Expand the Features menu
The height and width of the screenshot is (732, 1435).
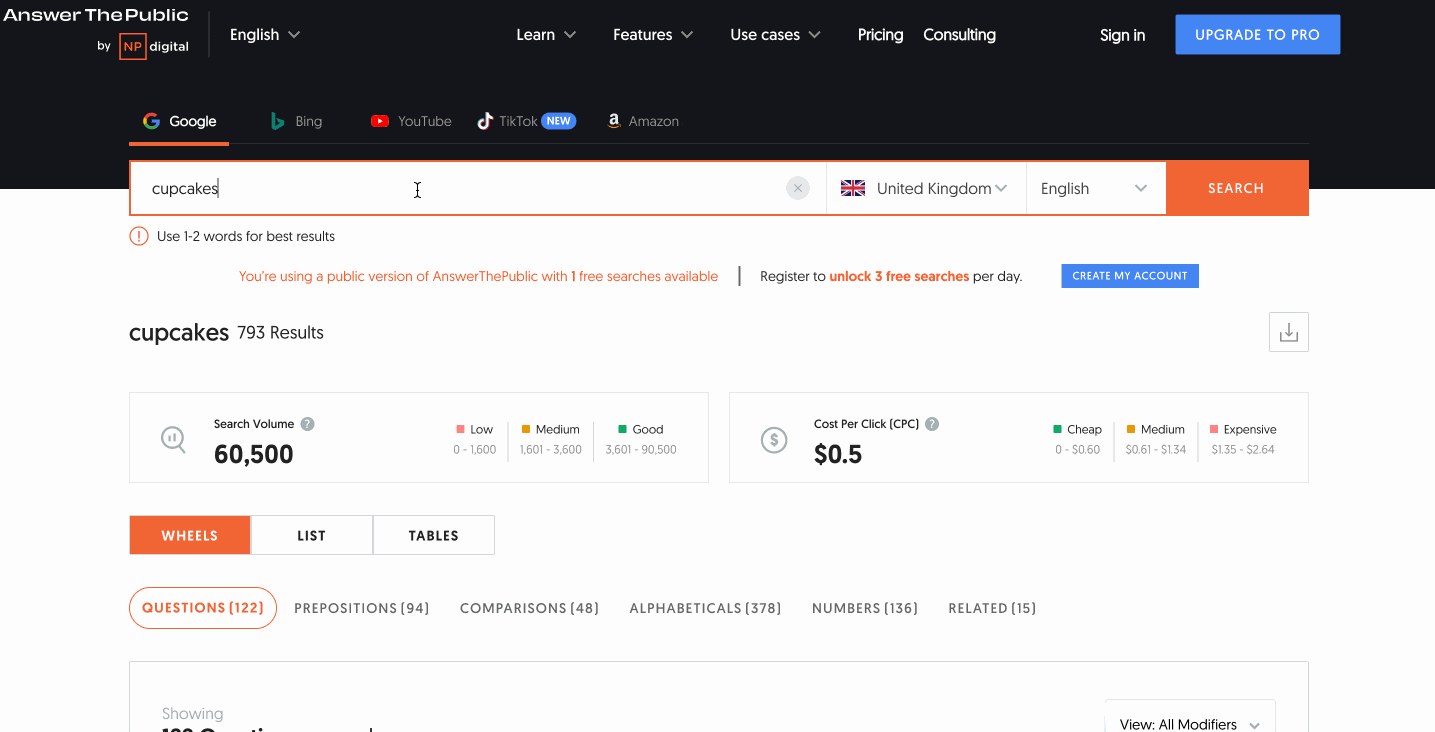coord(653,34)
